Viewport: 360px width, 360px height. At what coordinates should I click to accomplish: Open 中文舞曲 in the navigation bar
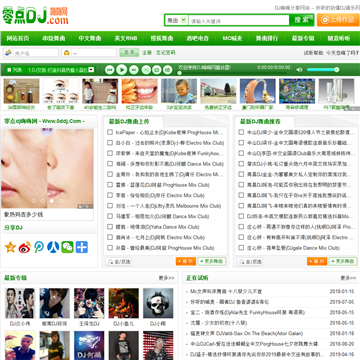click(90, 38)
